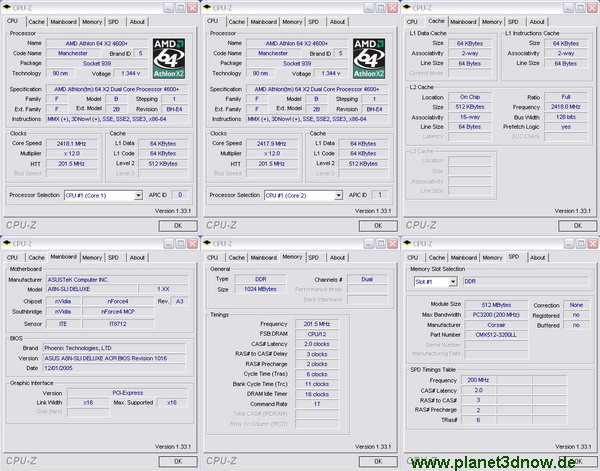Screen dimensions: 600x471
Task: Click the 2418.0 MHz L2 frequency value
Action: (566, 107)
